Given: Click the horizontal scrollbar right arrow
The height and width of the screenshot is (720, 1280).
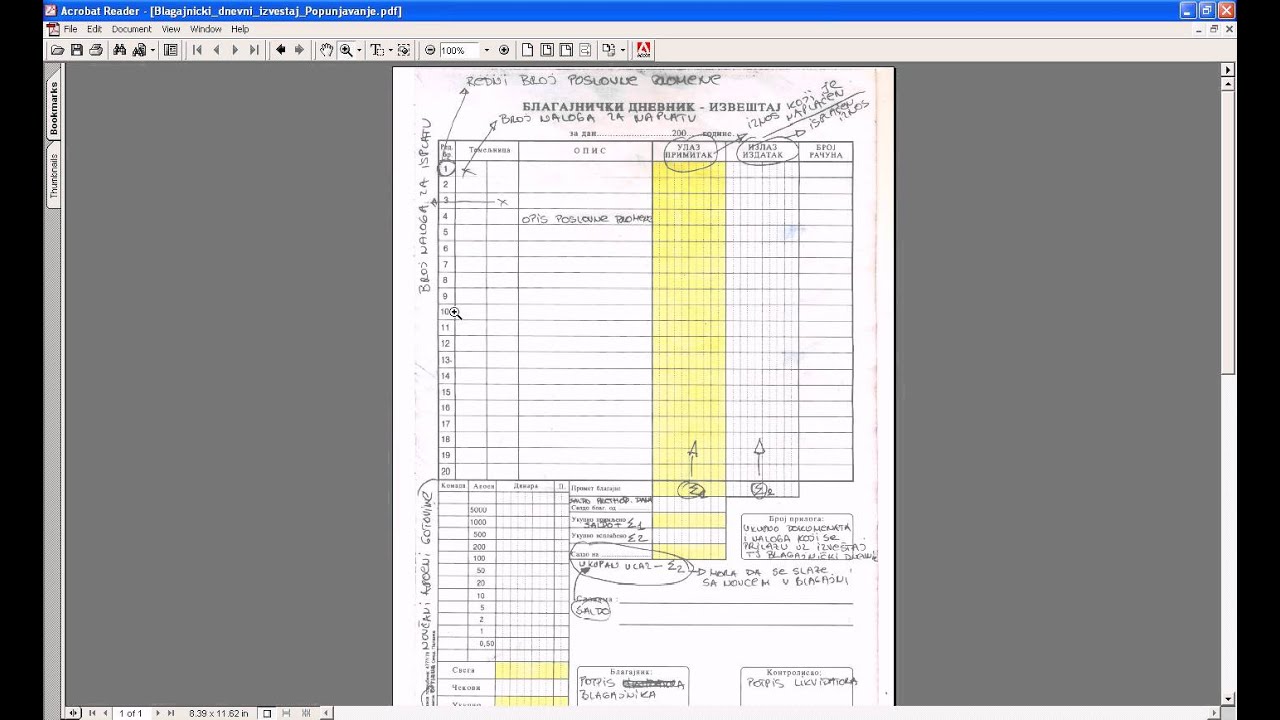Looking at the screenshot, I should tap(1214, 713).
